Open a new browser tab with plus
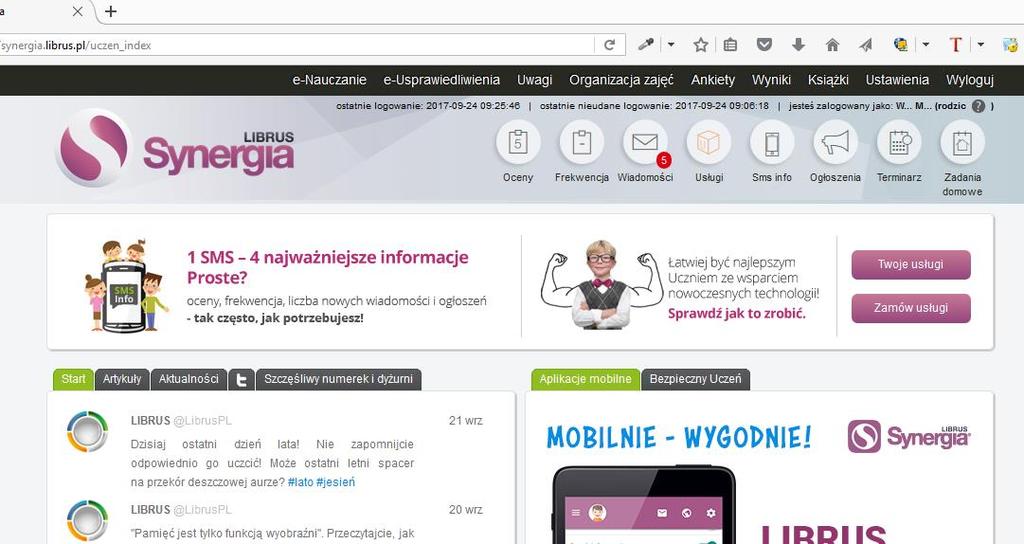Image resolution: width=1024 pixels, height=544 pixels. click(111, 11)
